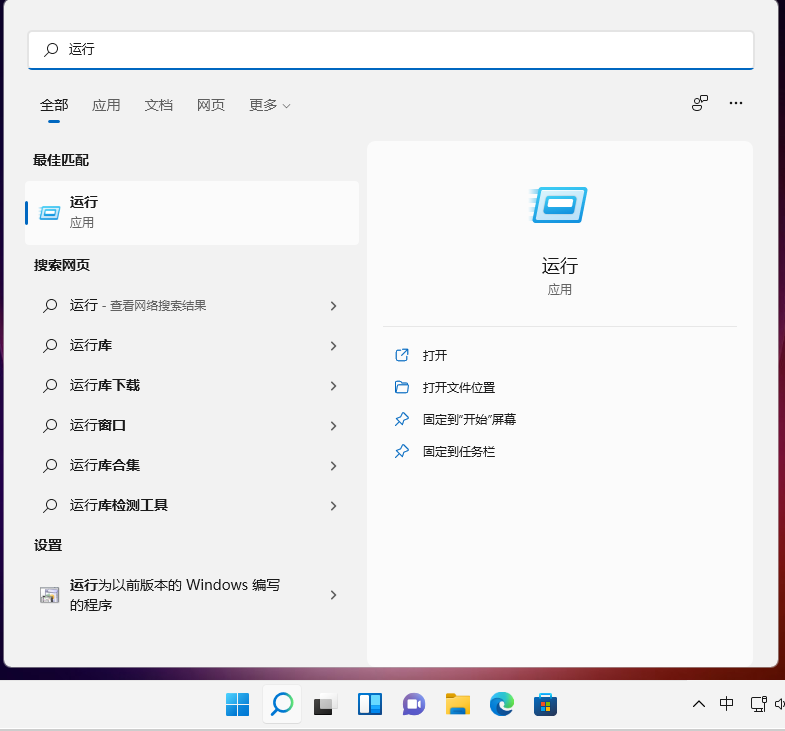Image resolution: width=785 pixels, height=731 pixels.
Task: Open Microsoft Store from the taskbar
Action: pyautogui.click(x=545, y=705)
